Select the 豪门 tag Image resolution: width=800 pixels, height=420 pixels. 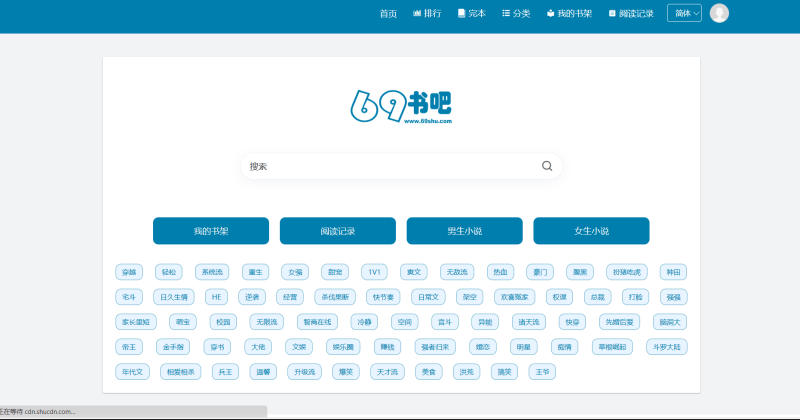tap(540, 272)
